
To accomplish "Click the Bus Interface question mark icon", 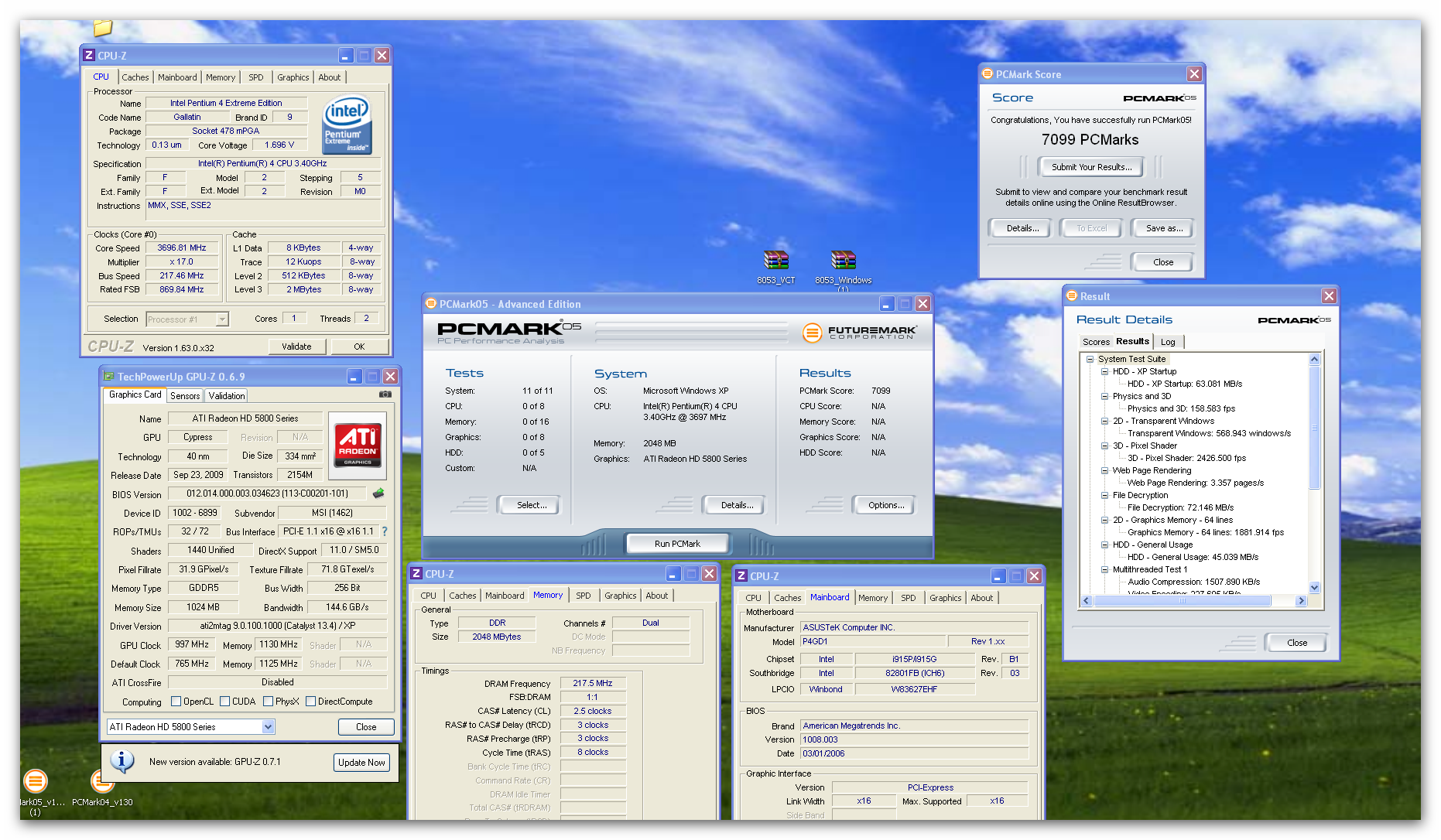I will click(385, 531).
